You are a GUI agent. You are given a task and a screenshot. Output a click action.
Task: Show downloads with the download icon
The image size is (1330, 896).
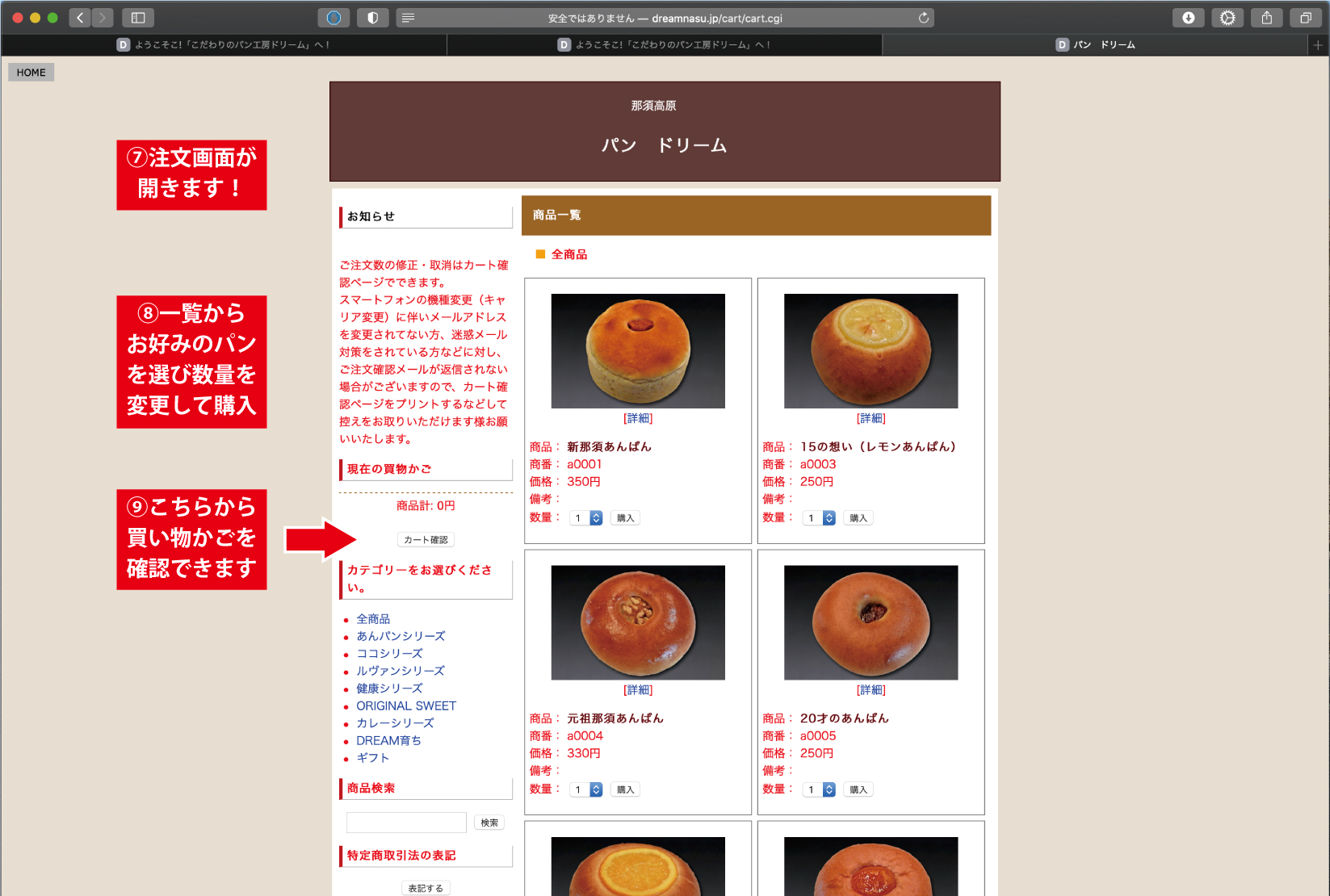coord(1189,18)
